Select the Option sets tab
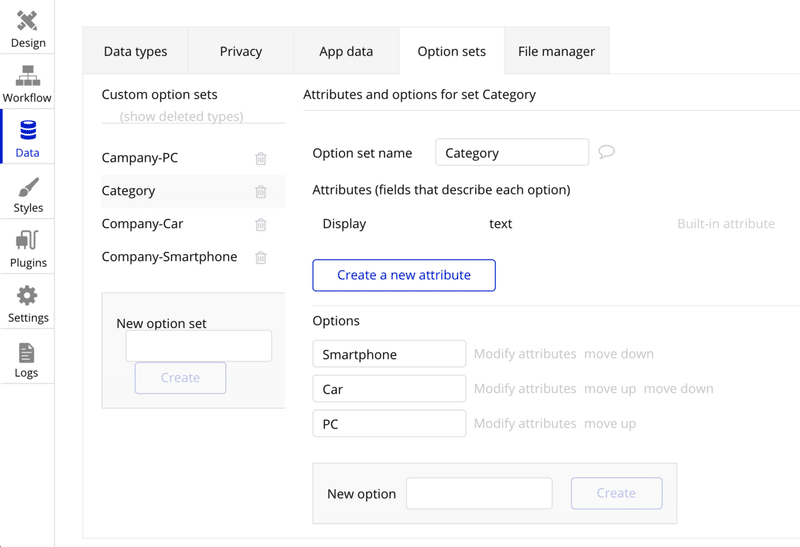The height and width of the screenshot is (547, 800). [452, 51]
